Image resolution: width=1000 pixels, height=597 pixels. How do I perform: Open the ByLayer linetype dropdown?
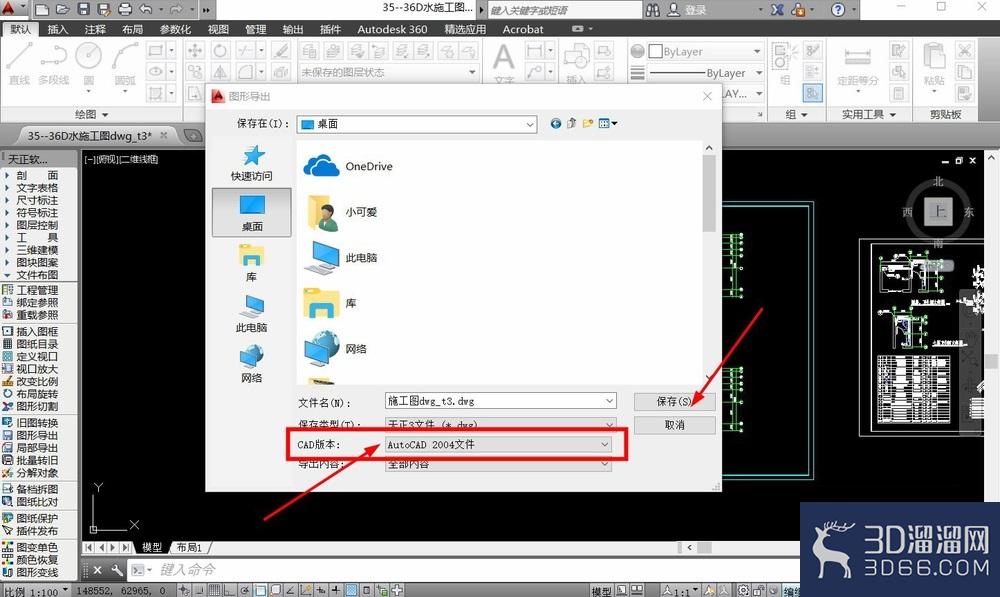tap(705, 73)
